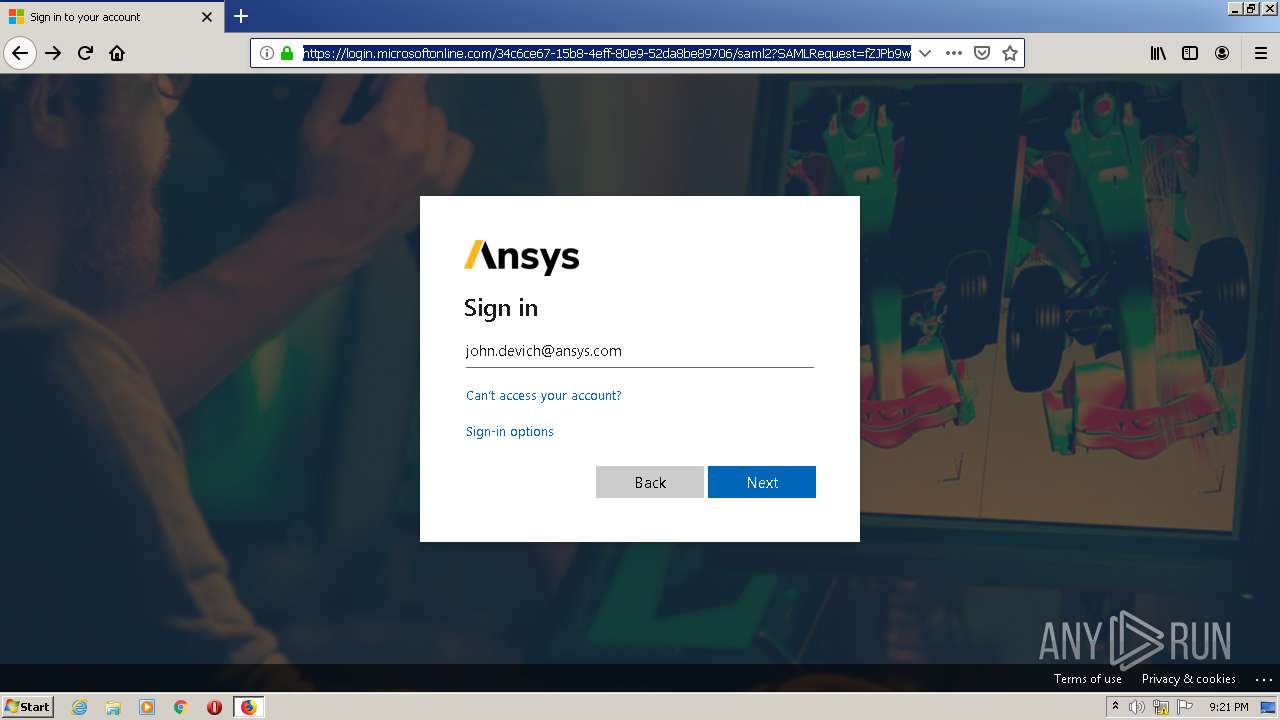Show site information icon in address bar

pos(266,53)
